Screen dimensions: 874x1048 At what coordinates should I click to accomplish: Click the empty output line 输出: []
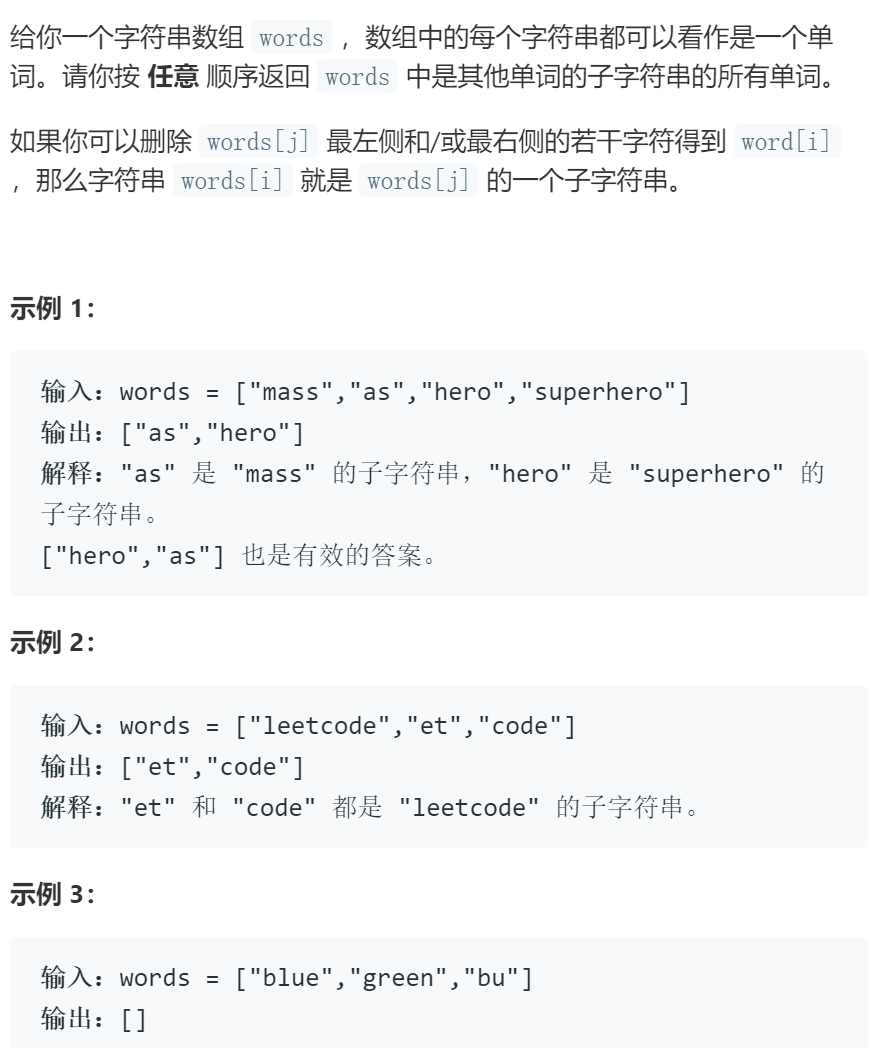94,1019
